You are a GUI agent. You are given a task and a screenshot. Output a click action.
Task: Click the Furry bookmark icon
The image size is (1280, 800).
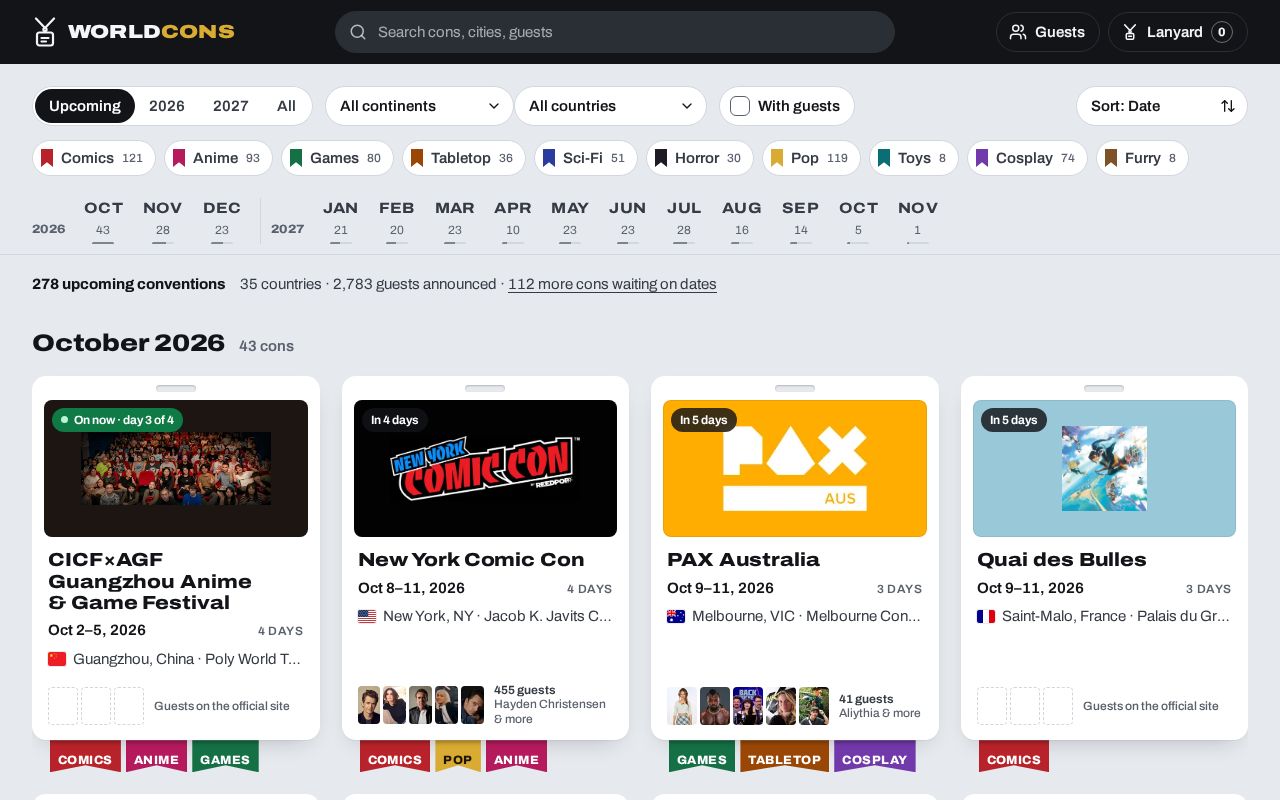[x=1111, y=158]
